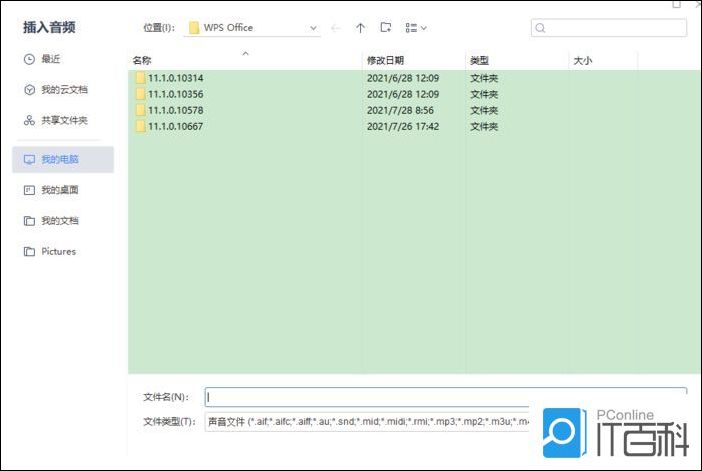Viewport: 702px width, 471px height.
Task: Create a new folder
Action: click(x=385, y=28)
